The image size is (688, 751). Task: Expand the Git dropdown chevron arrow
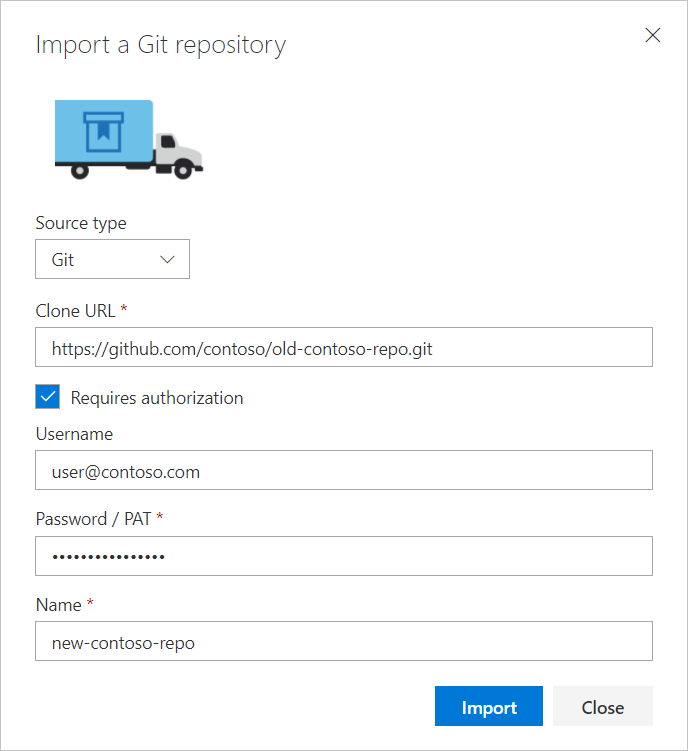[x=168, y=260]
